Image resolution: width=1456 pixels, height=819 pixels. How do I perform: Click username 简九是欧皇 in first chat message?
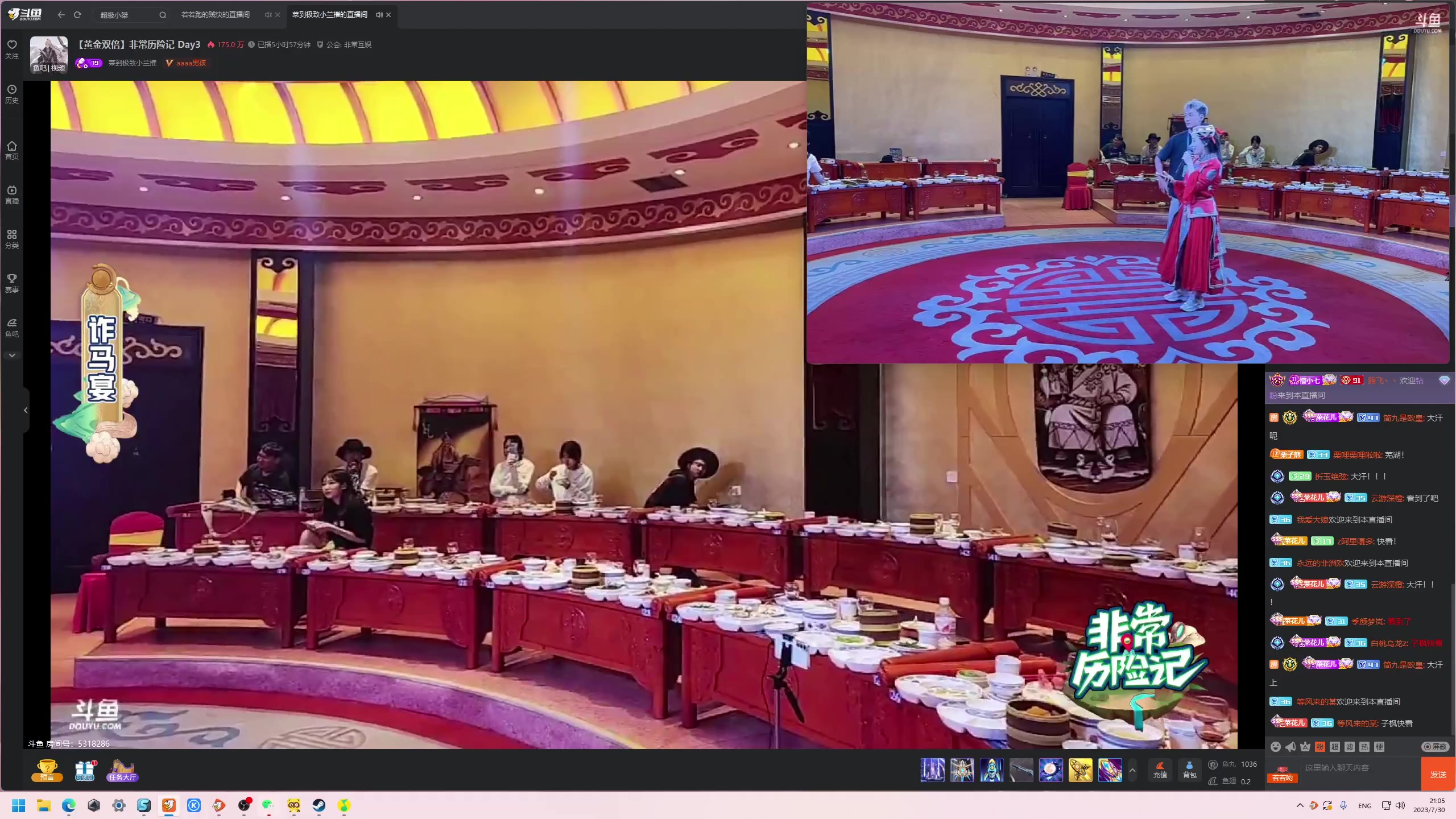[x=1404, y=418]
